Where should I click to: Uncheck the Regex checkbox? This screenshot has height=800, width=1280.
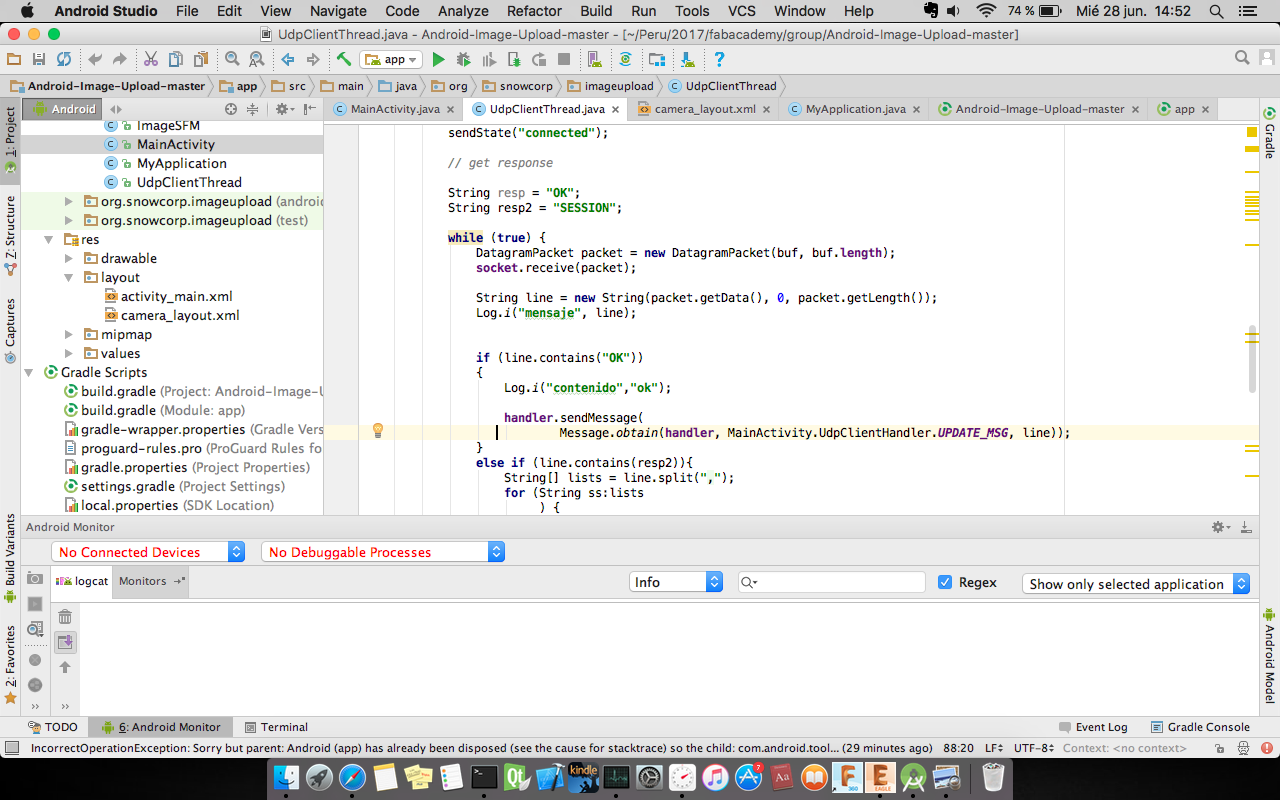click(x=945, y=582)
